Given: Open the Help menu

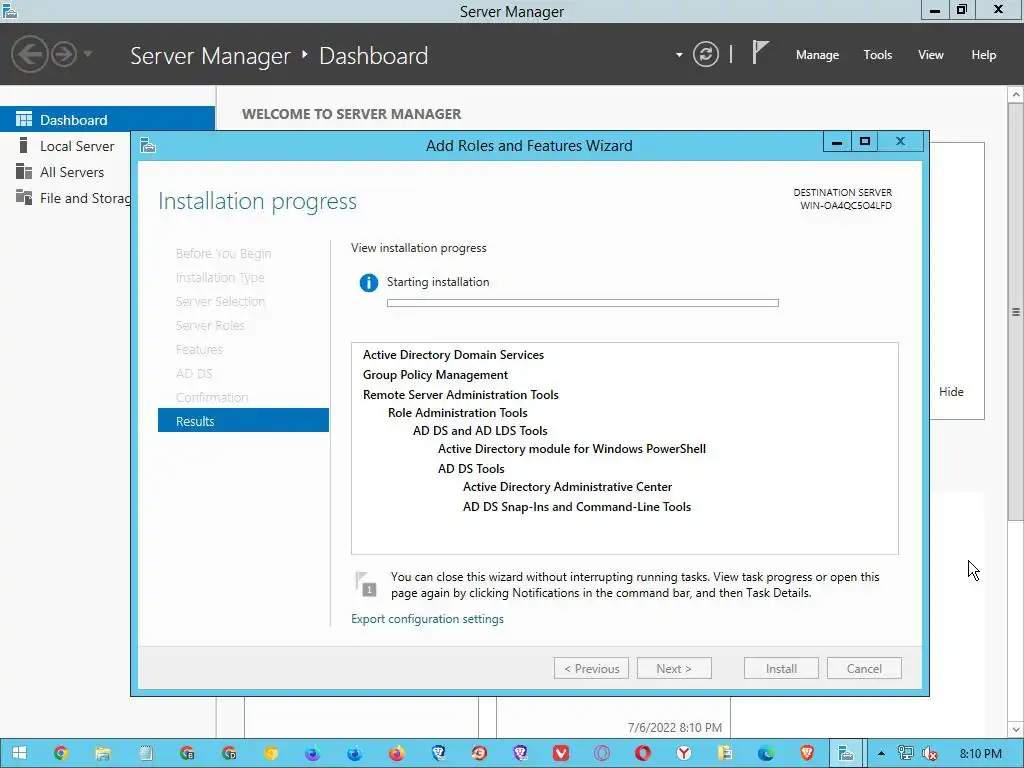Looking at the screenshot, I should click(983, 55).
